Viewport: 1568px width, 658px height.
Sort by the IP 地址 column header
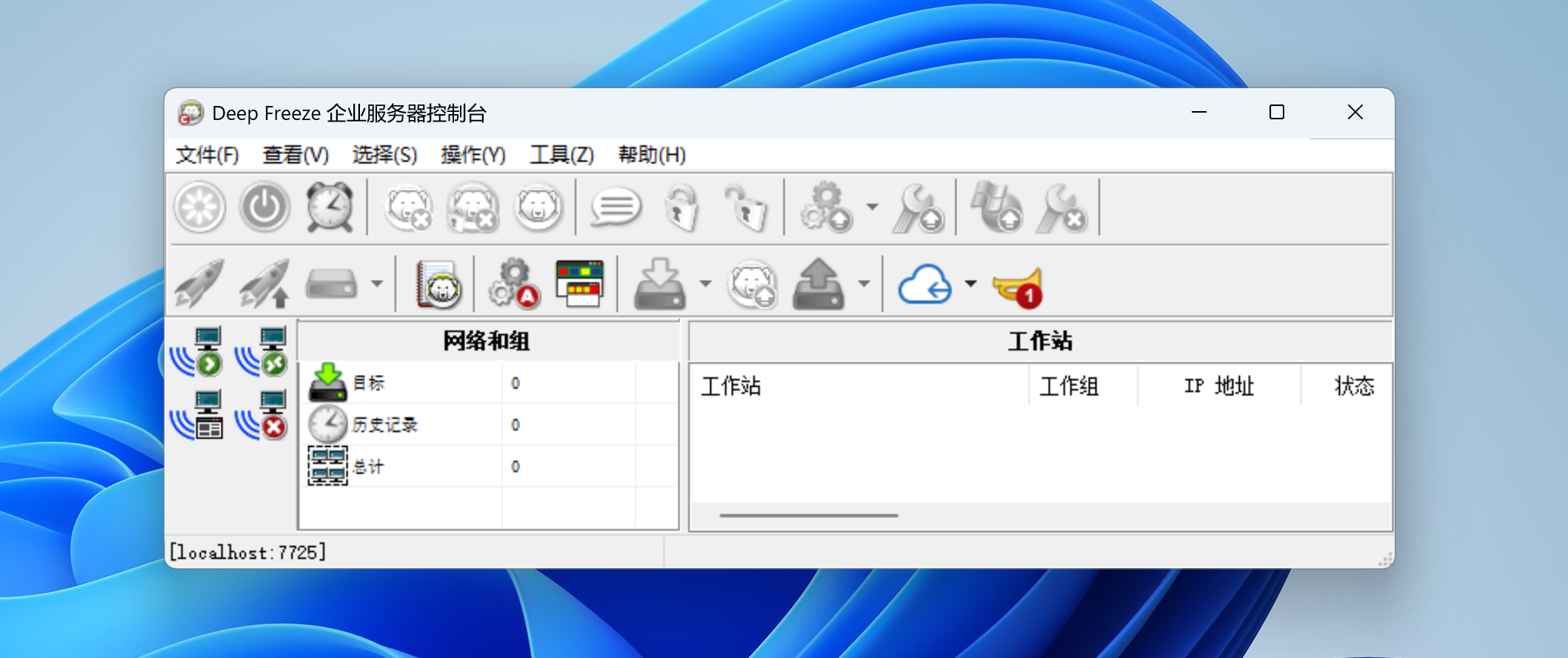[x=1219, y=386]
